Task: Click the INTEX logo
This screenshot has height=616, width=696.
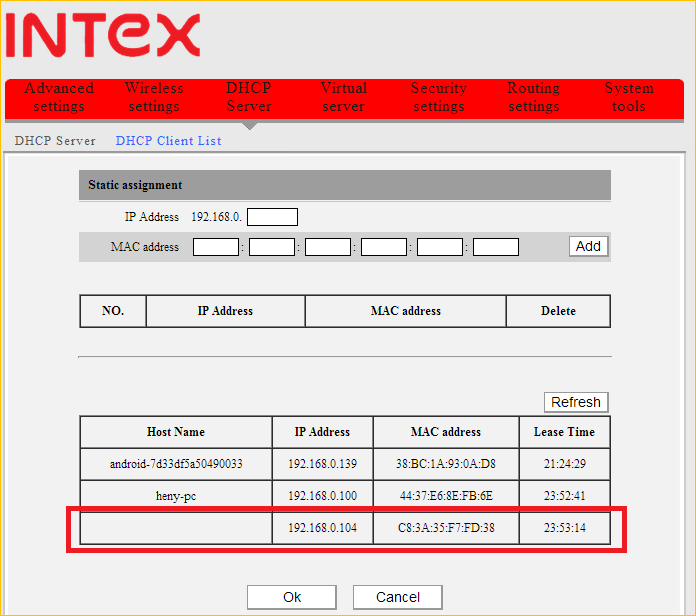Action: point(103,33)
